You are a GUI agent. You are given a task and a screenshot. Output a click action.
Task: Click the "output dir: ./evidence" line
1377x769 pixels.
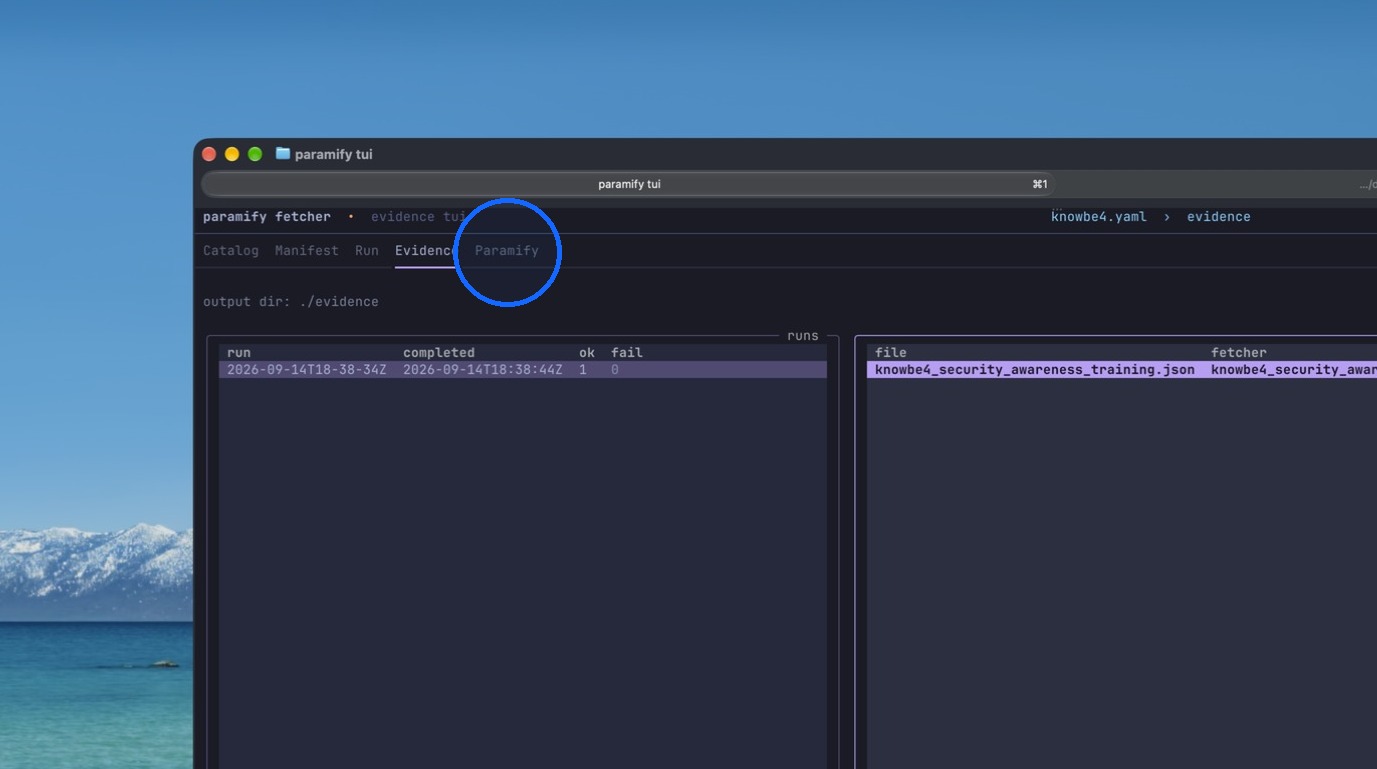(291, 302)
